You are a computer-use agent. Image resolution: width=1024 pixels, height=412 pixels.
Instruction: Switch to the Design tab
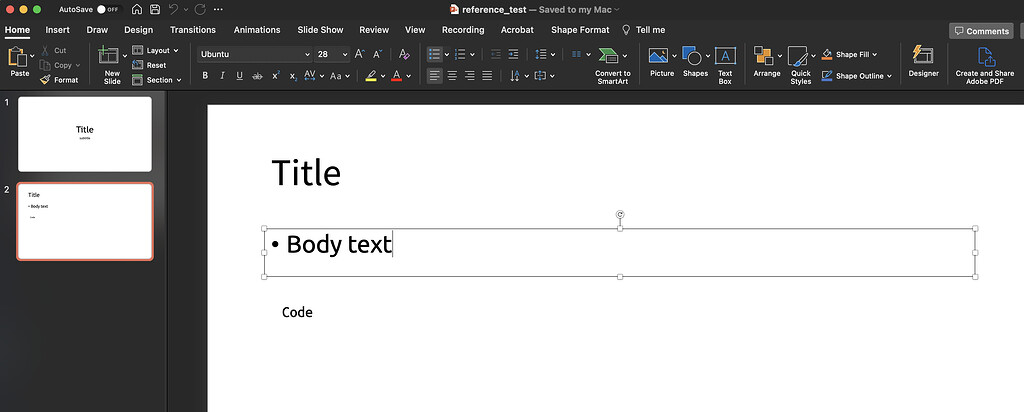coord(138,30)
